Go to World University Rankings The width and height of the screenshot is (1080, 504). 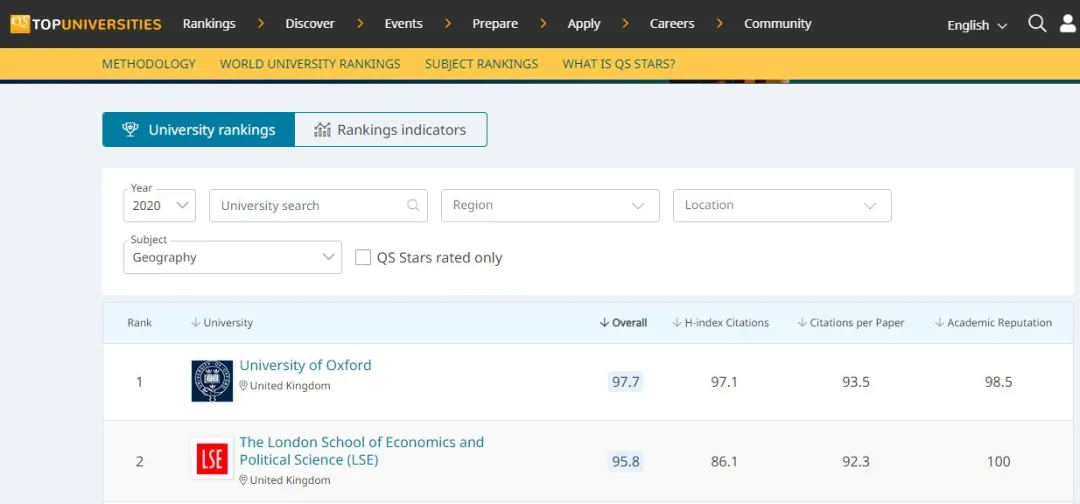tap(310, 64)
